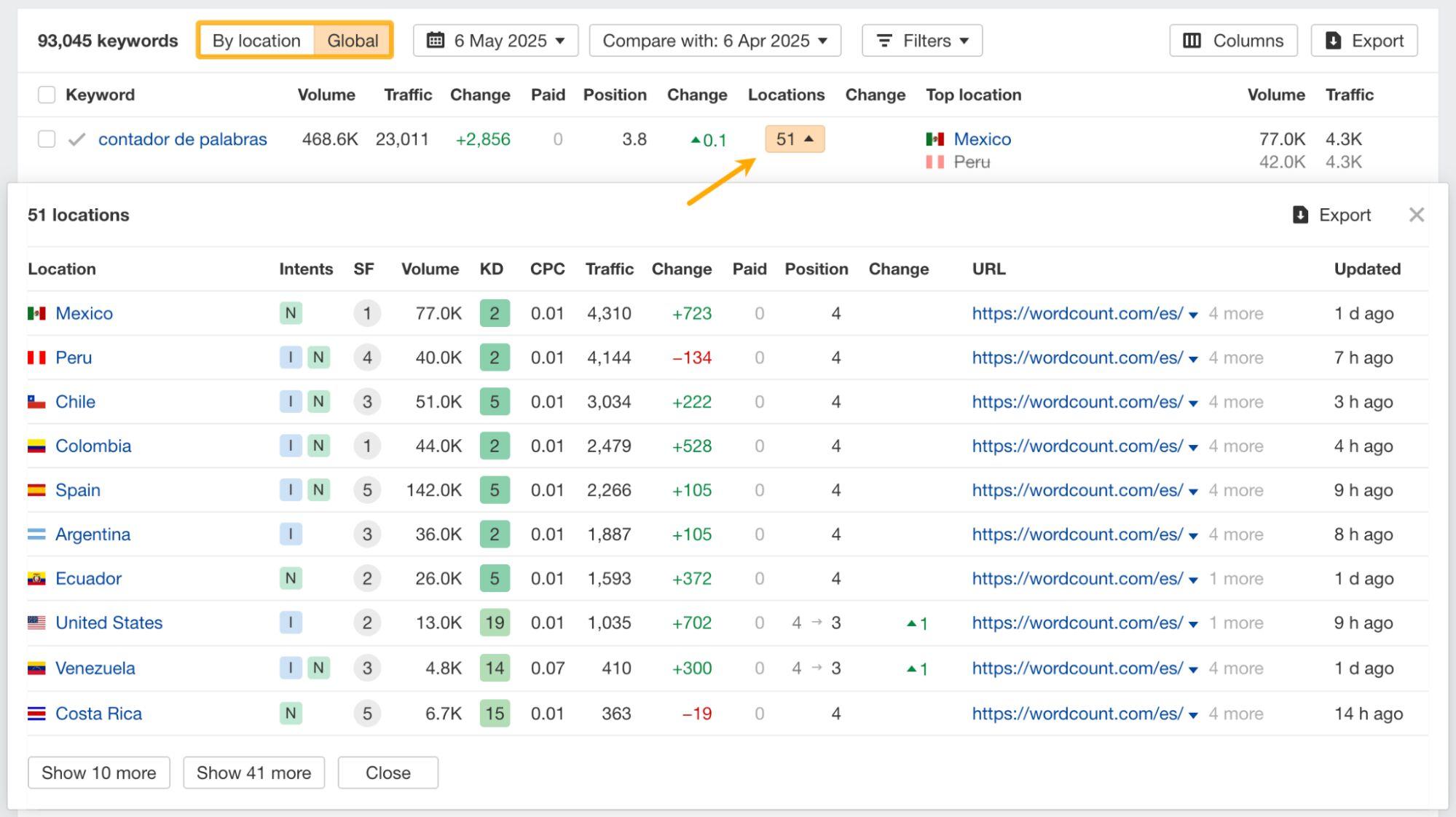
Task: Collapse the 51 locations expander badge
Action: 794,139
